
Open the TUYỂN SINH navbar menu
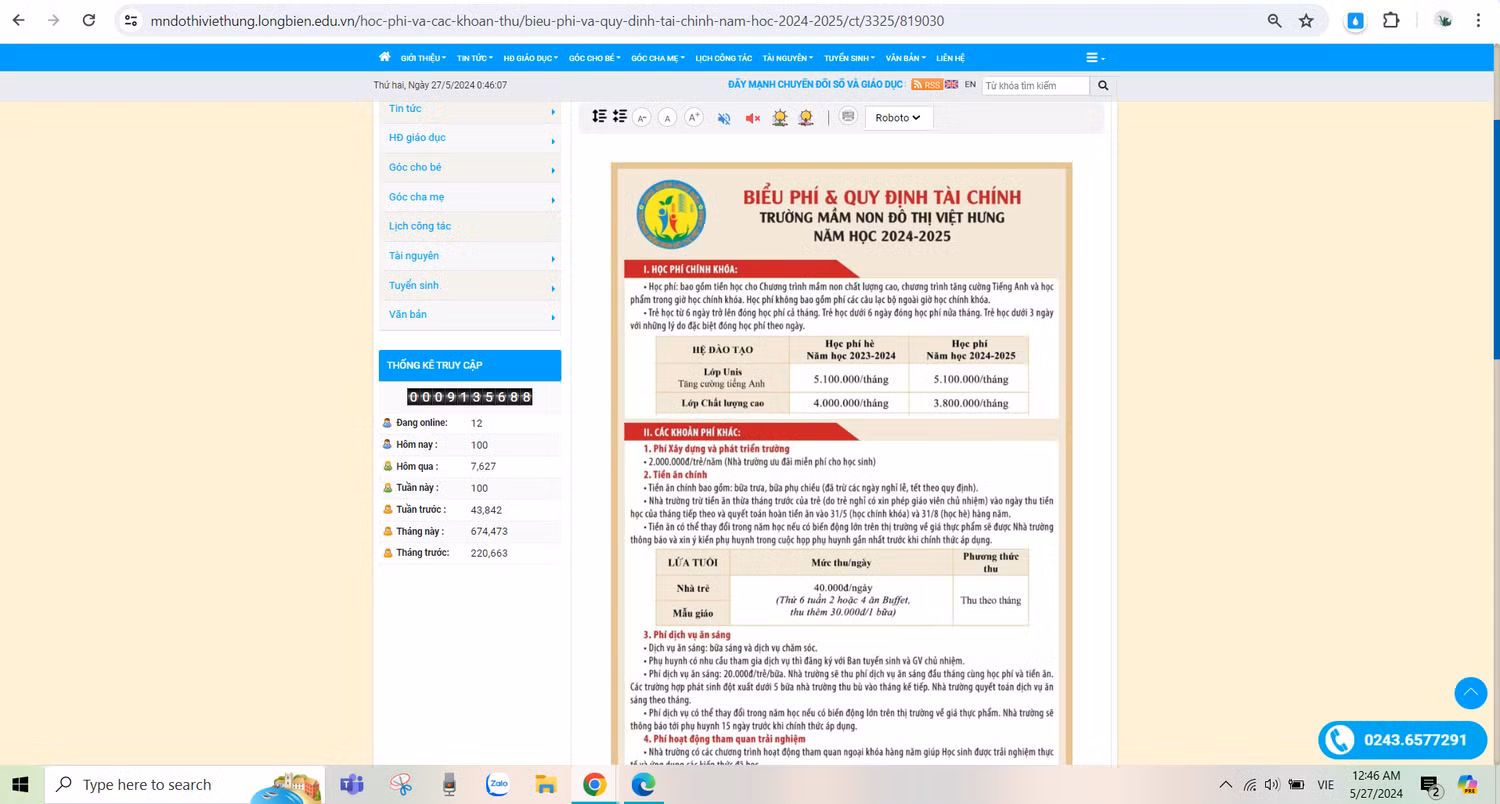tap(850, 58)
